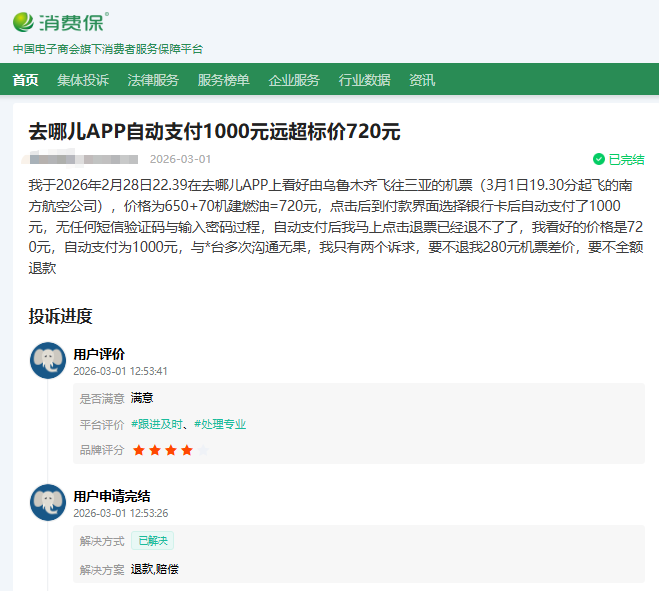Click the fourth orange rating star
This screenshot has height=591, width=659.
187,450
